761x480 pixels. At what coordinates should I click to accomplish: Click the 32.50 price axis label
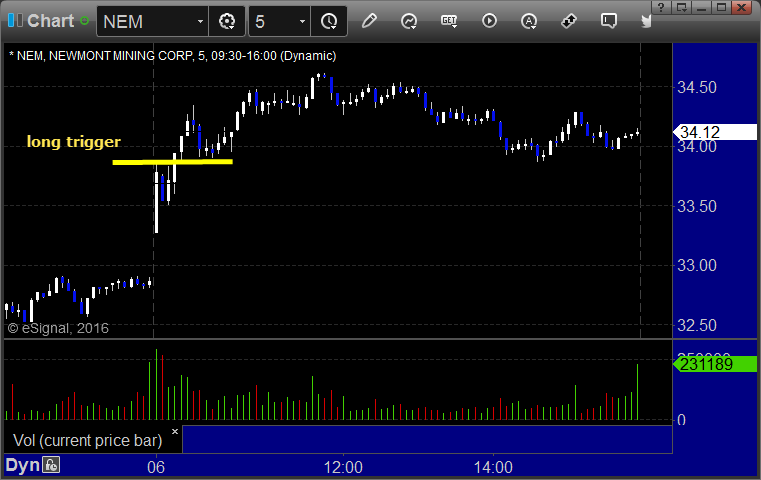pyautogui.click(x=696, y=325)
